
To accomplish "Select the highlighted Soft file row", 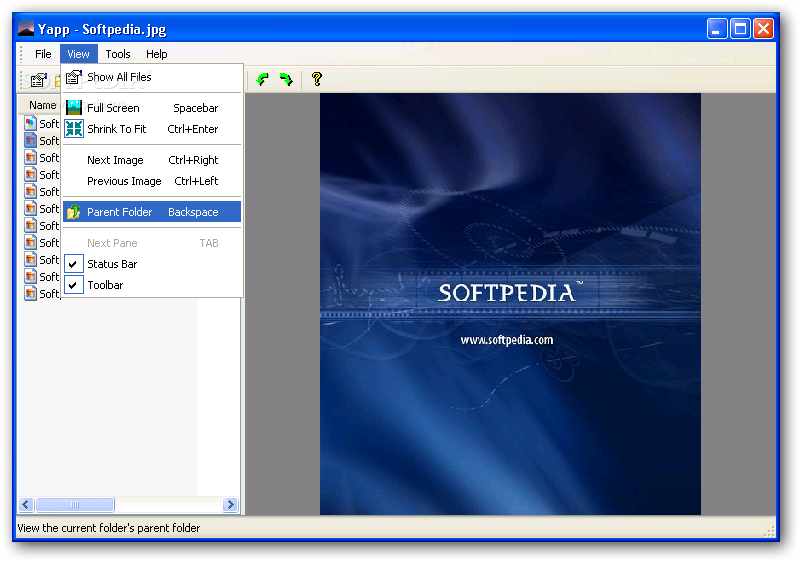I will click(x=42, y=141).
